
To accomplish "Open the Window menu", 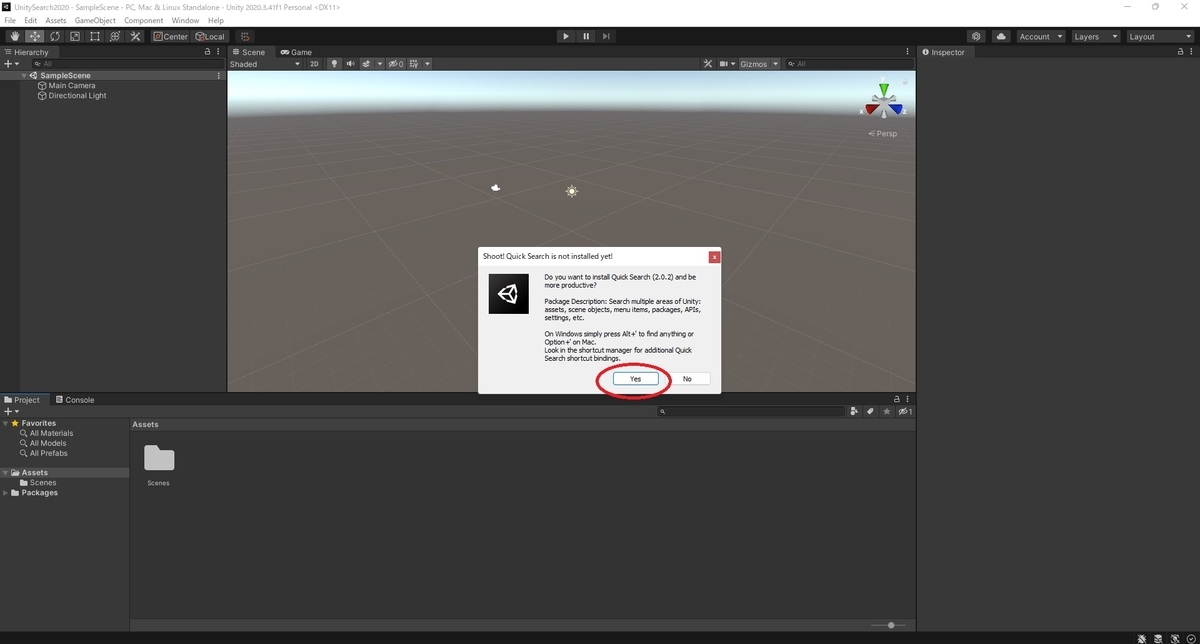I will pyautogui.click(x=184, y=20).
